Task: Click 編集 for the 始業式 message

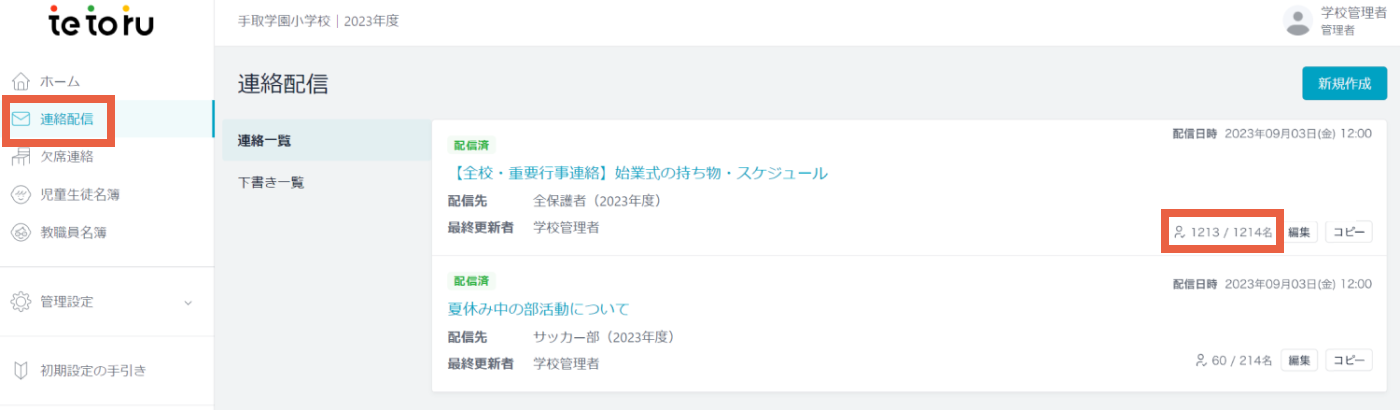Action: click(x=1299, y=232)
